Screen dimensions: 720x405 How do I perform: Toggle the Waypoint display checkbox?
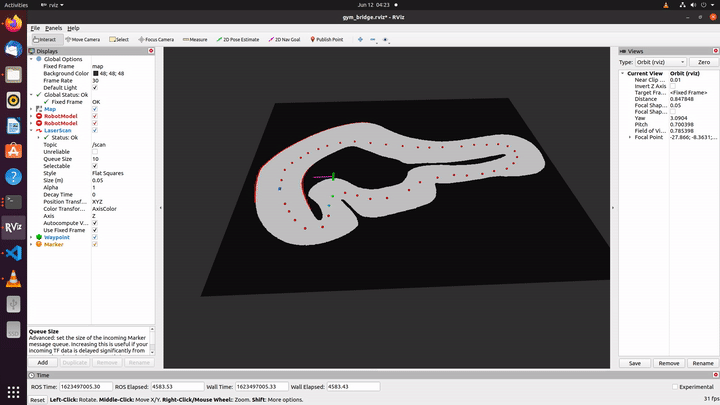pos(95,237)
